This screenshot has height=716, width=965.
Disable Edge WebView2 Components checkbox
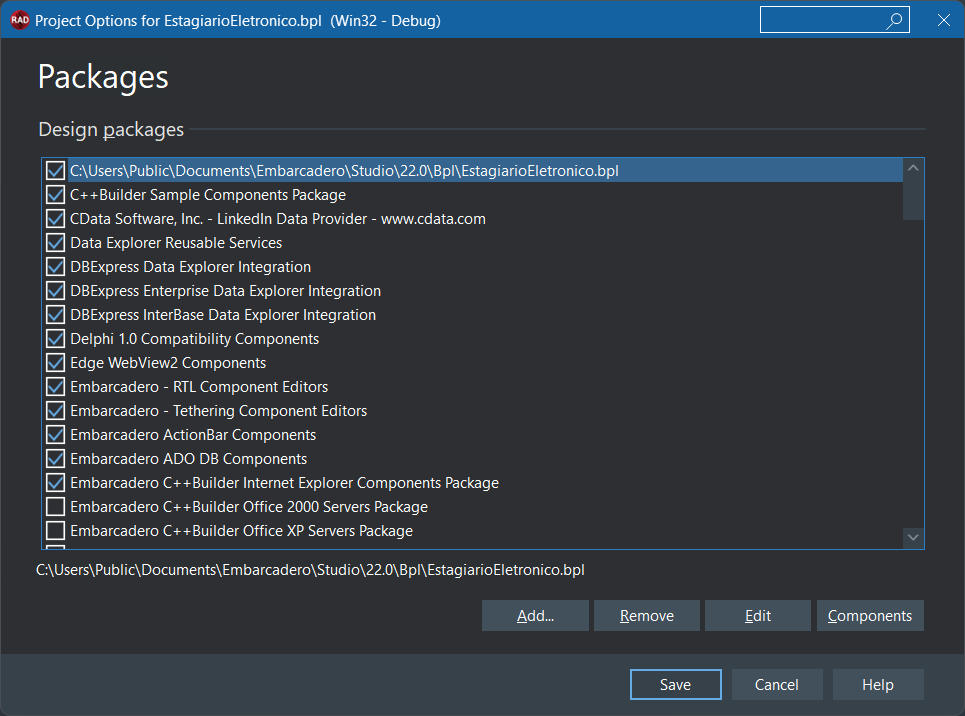coord(56,363)
